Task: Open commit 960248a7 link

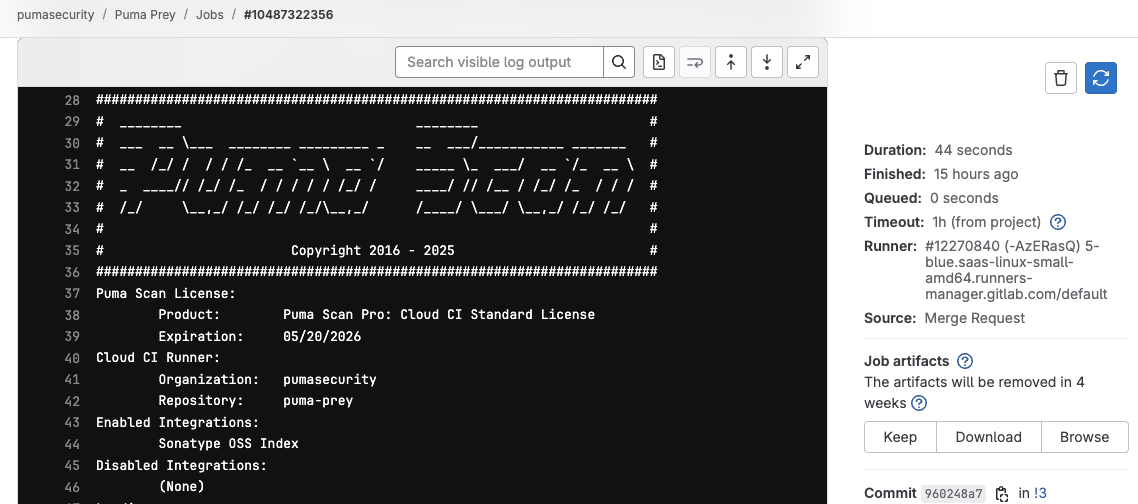Action: point(953,494)
